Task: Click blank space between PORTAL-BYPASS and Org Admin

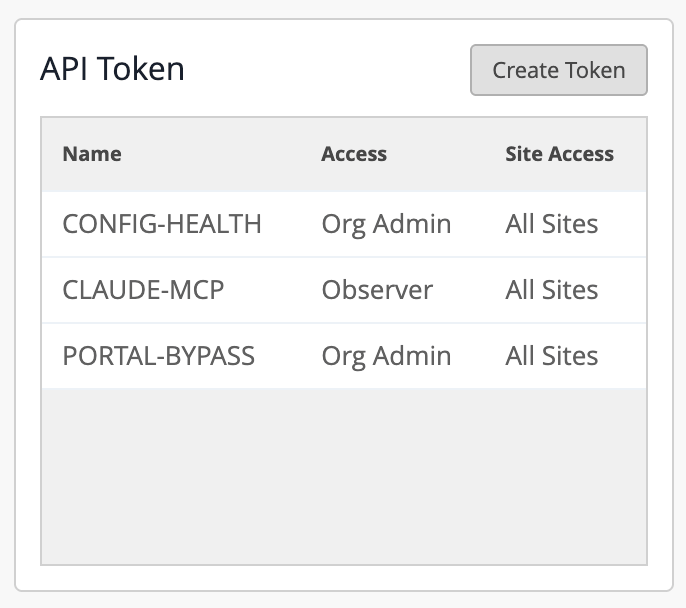Action: pyautogui.click(x=288, y=356)
